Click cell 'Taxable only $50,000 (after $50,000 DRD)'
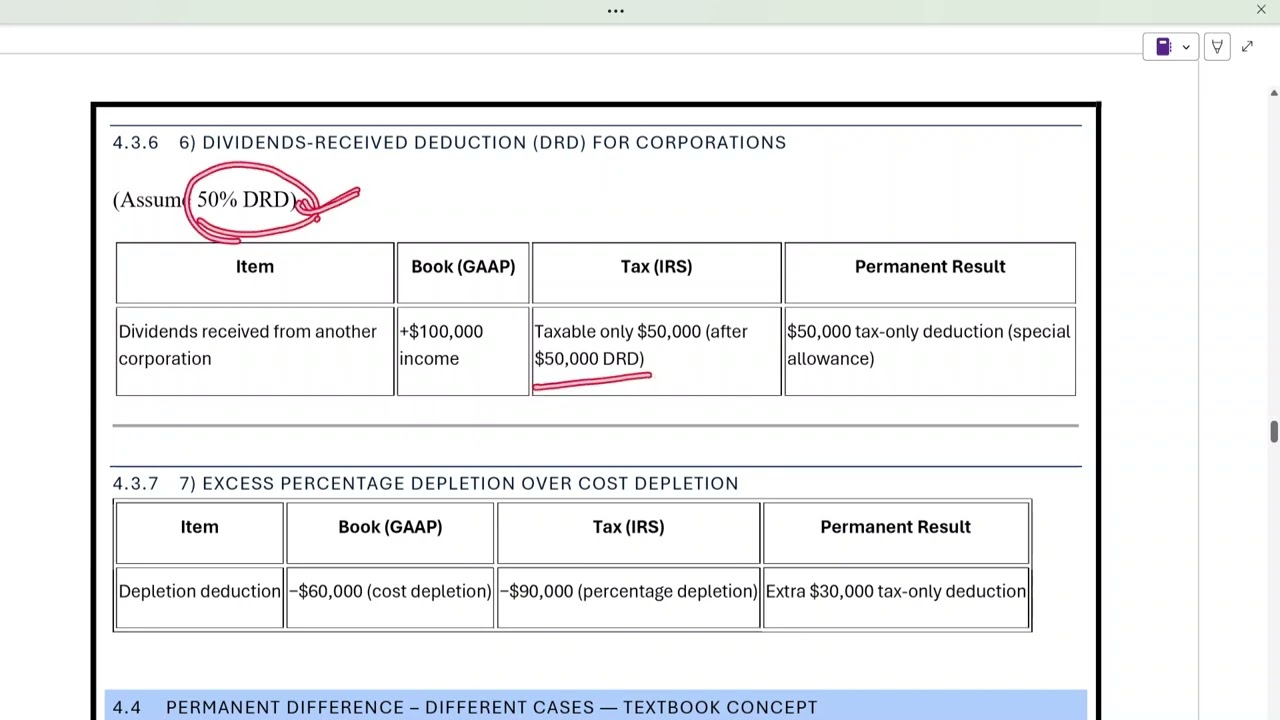The width and height of the screenshot is (1280, 720). pyautogui.click(x=656, y=351)
